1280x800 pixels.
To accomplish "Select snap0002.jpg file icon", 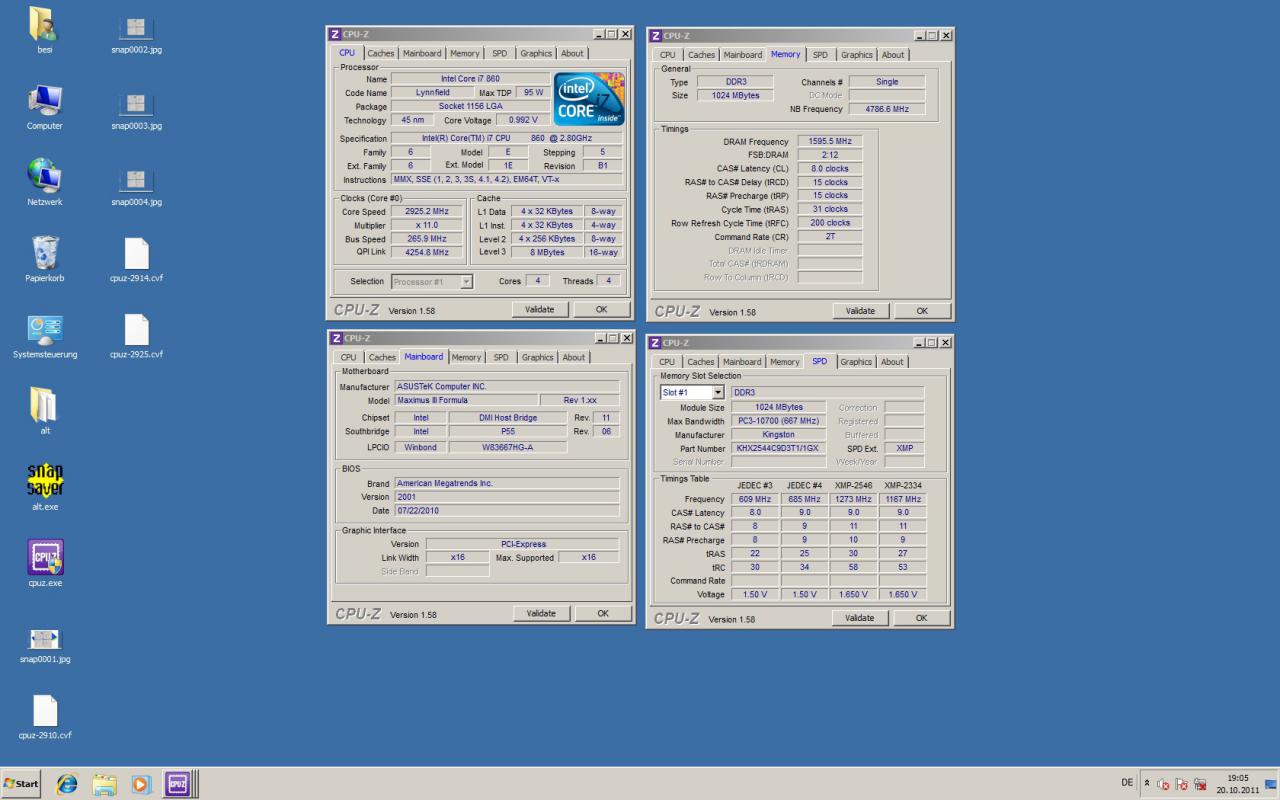I will (136, 34).
